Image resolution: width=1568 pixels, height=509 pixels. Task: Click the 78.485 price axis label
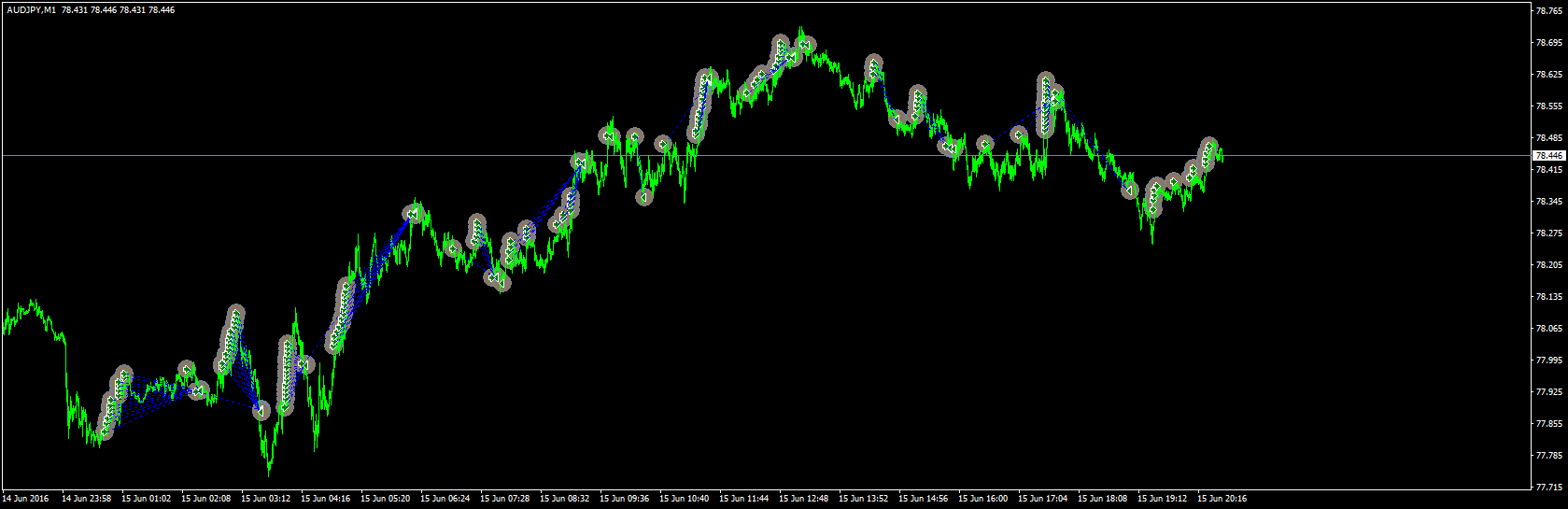click(1549, 138)
